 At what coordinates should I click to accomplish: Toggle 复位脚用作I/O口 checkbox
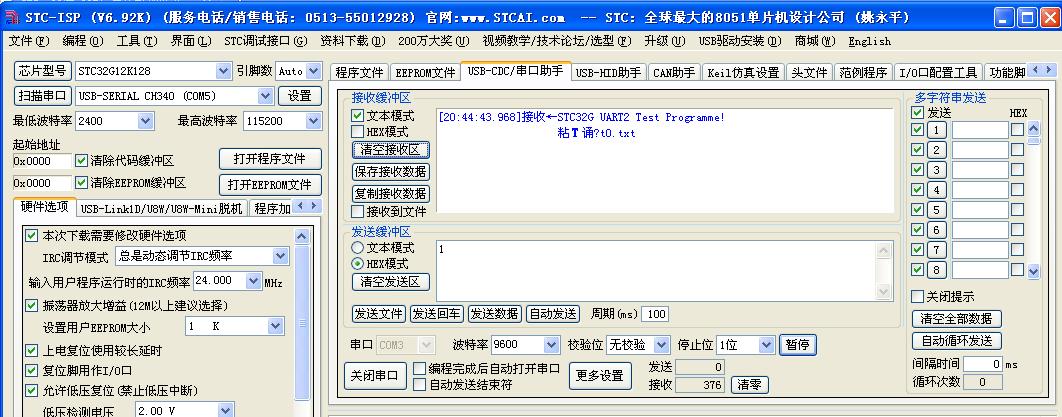click(31, 370)
